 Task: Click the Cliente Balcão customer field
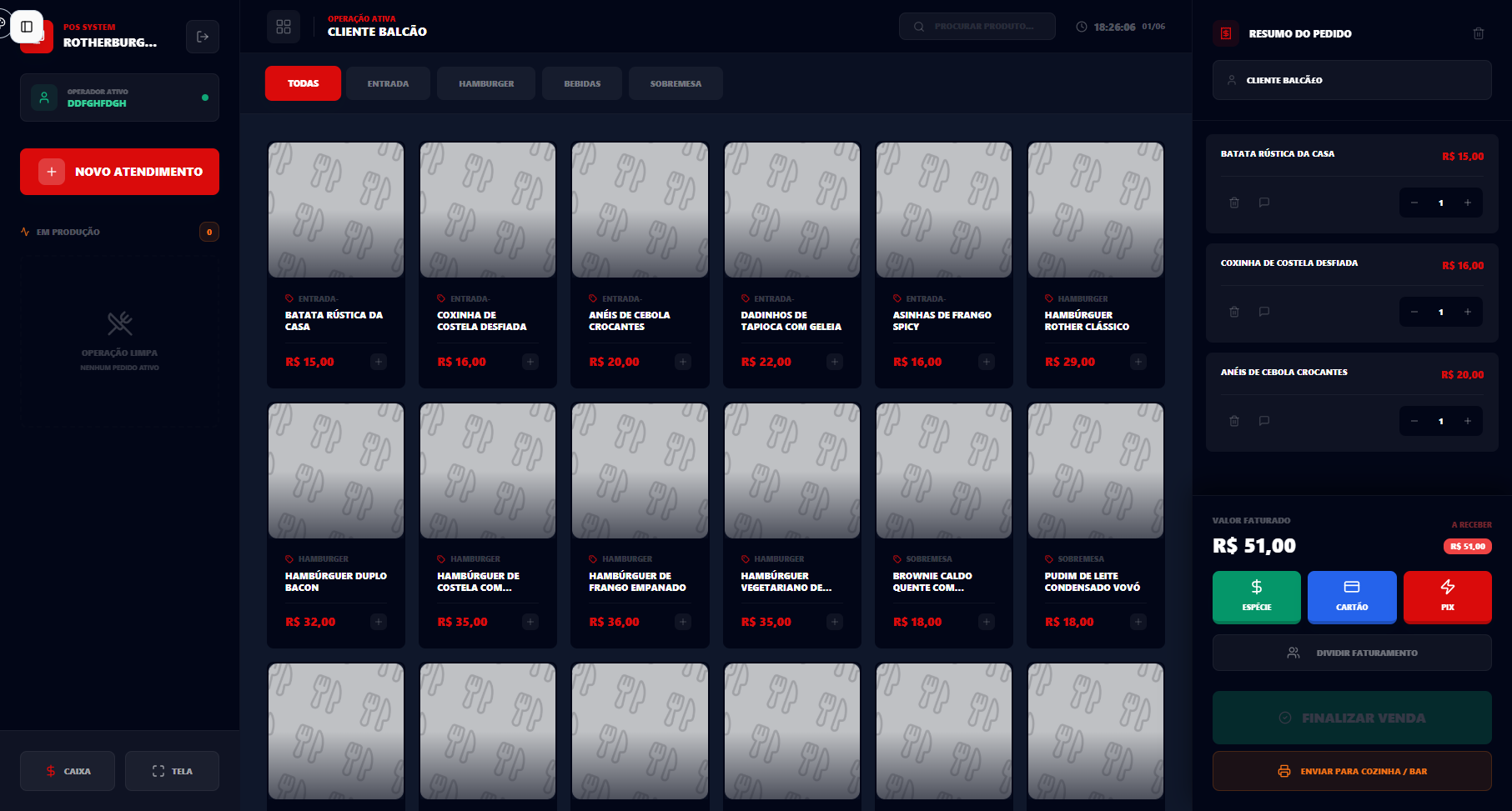tap(1352, 80)
